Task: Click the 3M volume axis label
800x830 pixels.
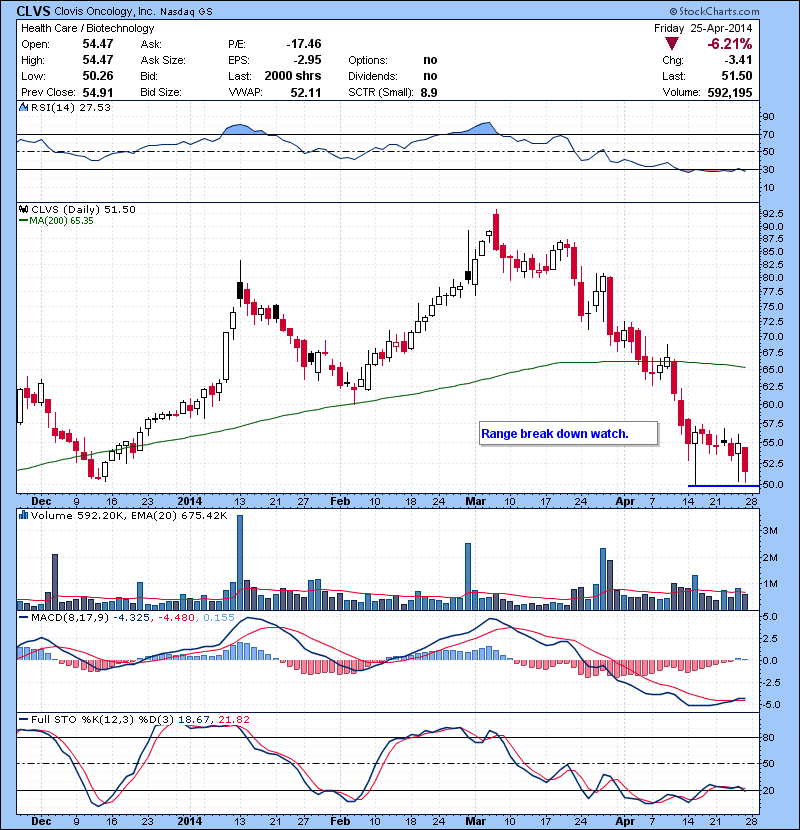Action: [x=769, y=530]
